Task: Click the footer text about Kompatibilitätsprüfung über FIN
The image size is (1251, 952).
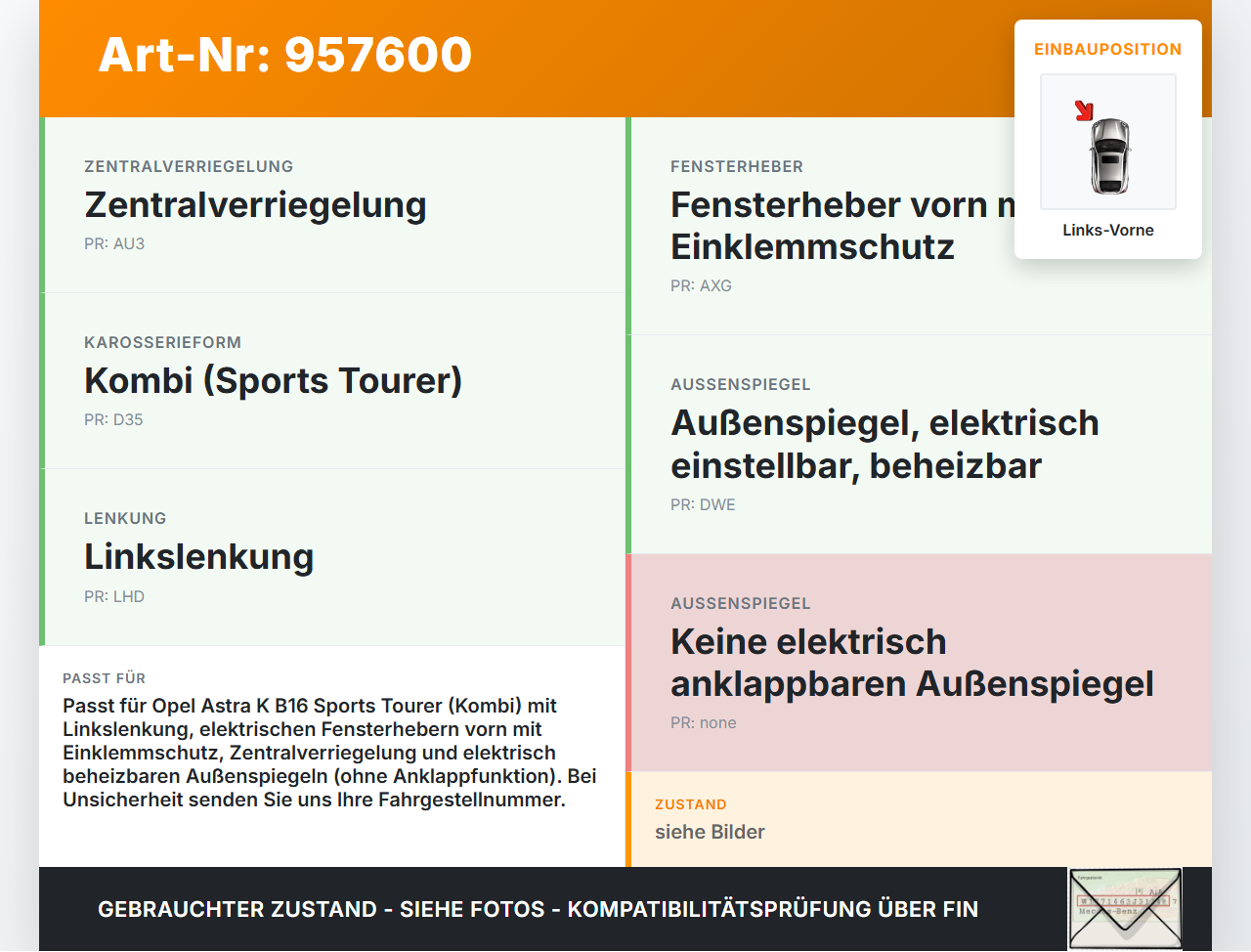Action: pyautogui.click(x=538, y=909)
